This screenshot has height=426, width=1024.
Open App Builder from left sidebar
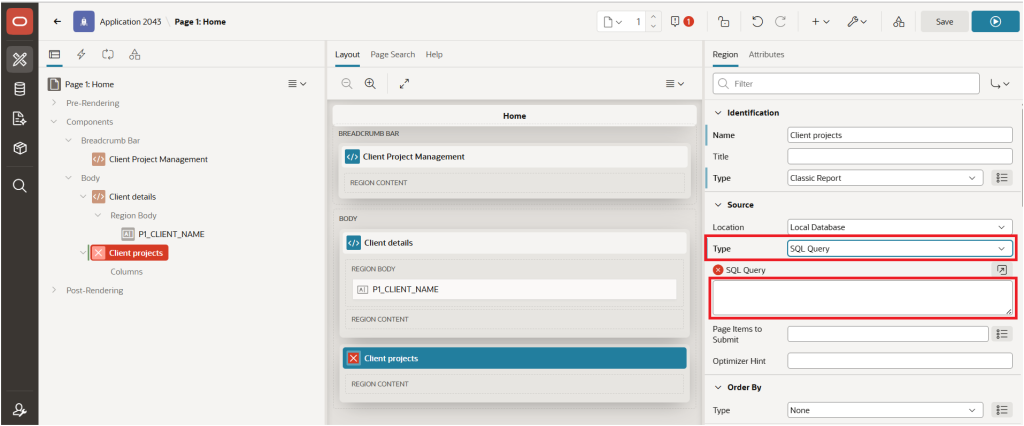coord(20,60)
